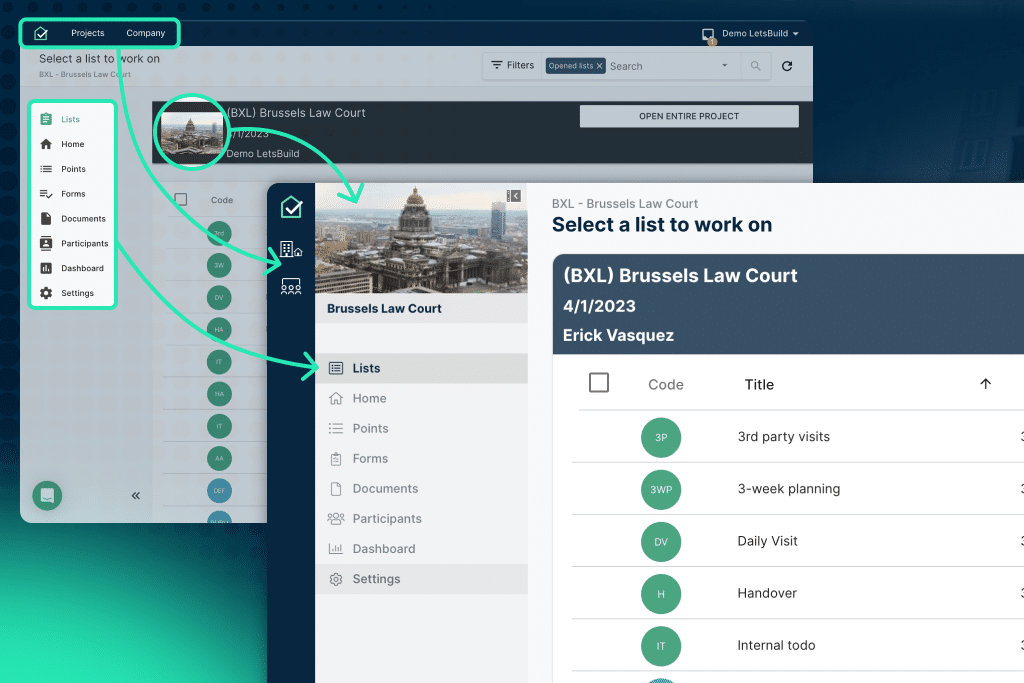
Task: Click the Brussels Law Court circular thumbnail
Action: [192, 131]
